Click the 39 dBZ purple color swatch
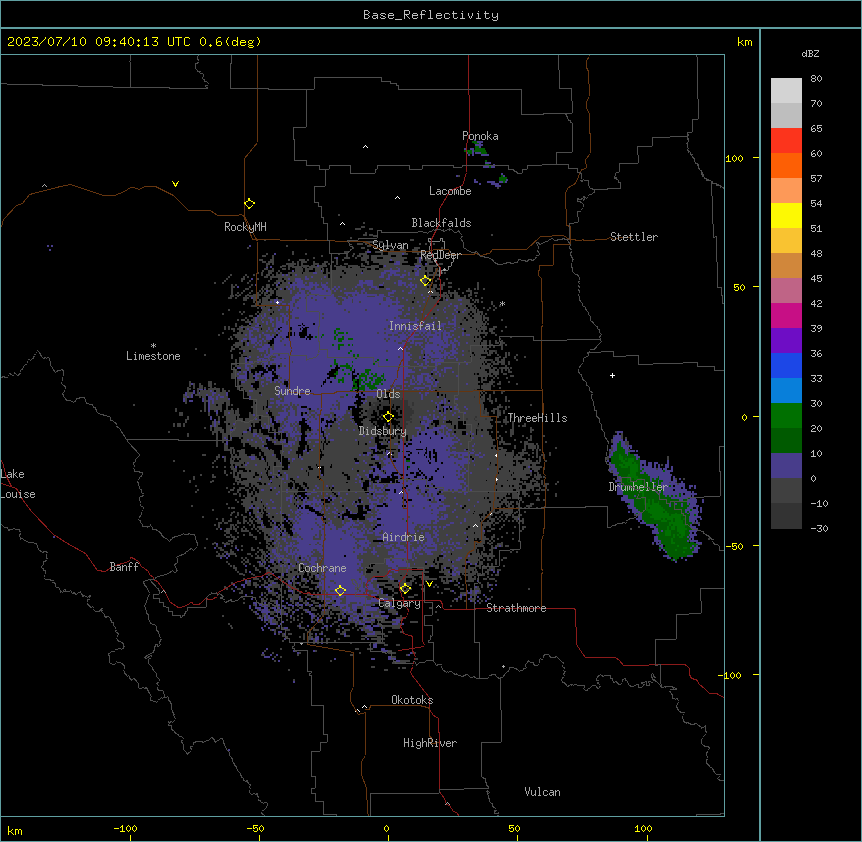The image size is (862, 842). pos(786,341)
